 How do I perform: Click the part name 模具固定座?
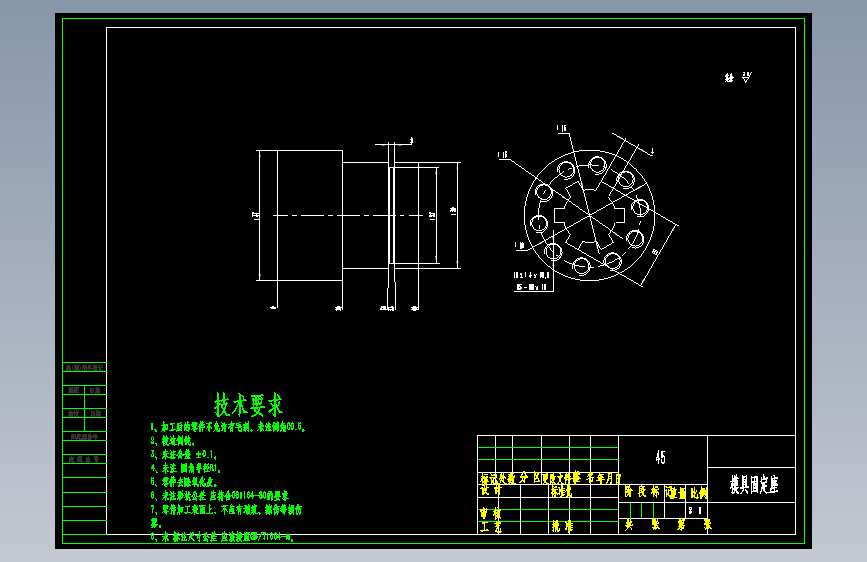754,485
